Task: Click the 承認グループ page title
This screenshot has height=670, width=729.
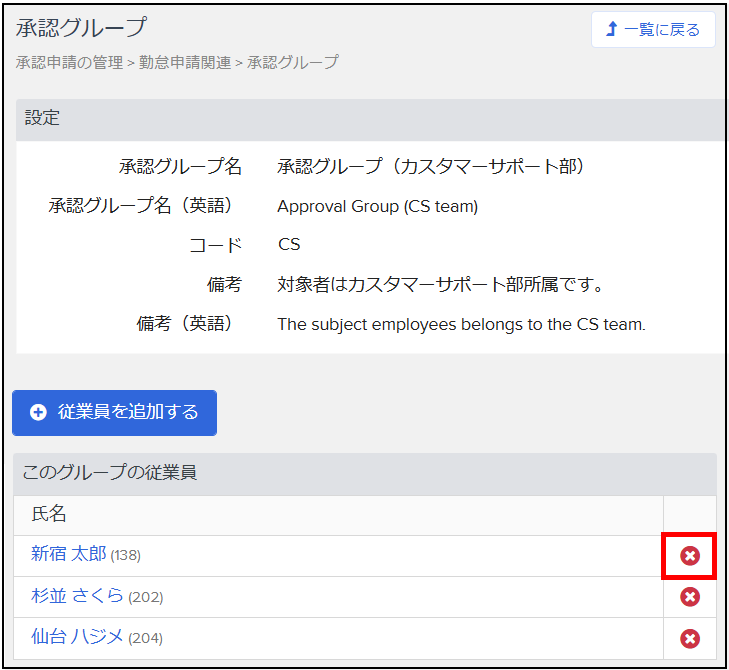Action: [80, 27]
